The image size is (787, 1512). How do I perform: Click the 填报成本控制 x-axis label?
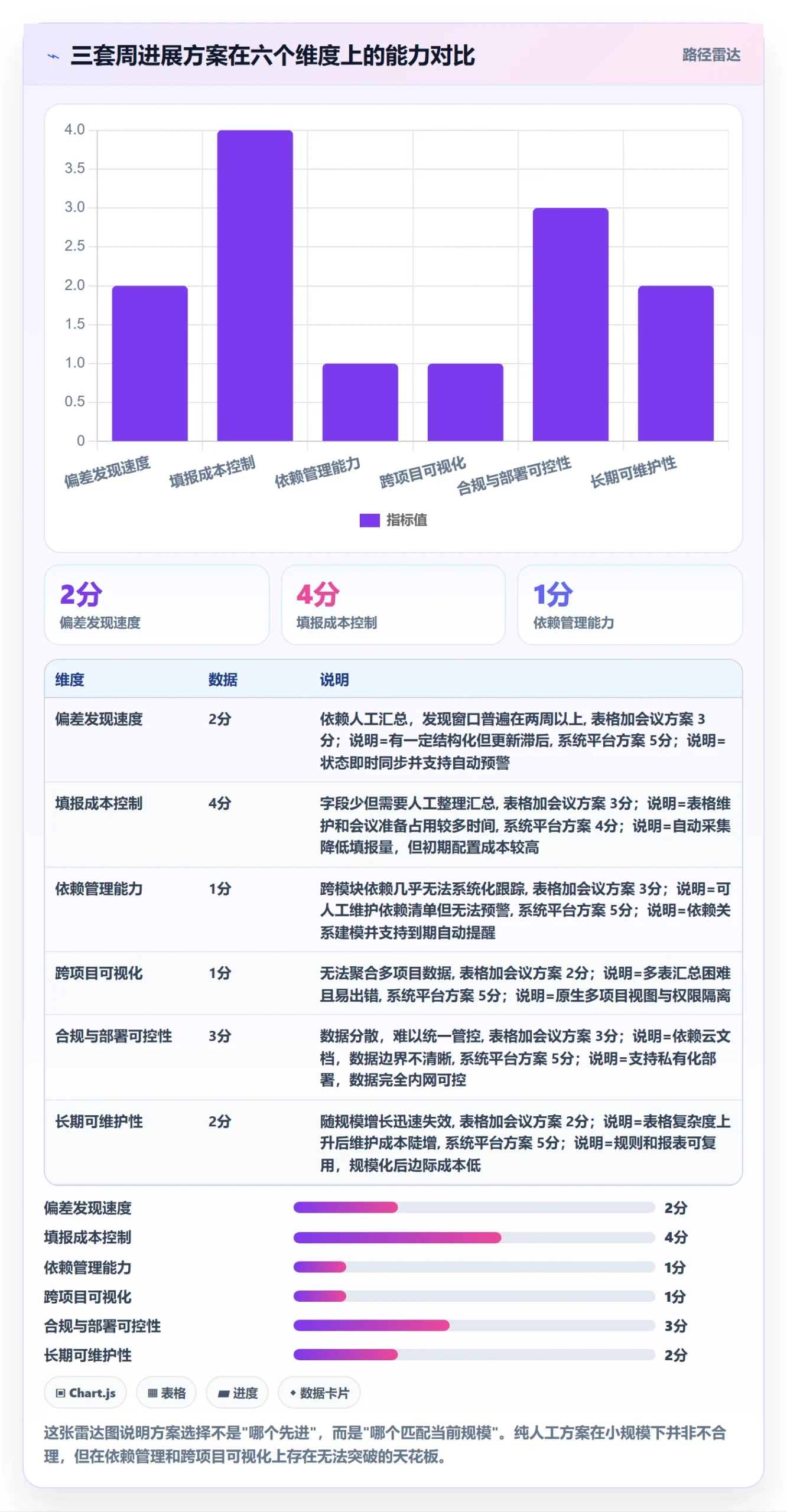212,471
